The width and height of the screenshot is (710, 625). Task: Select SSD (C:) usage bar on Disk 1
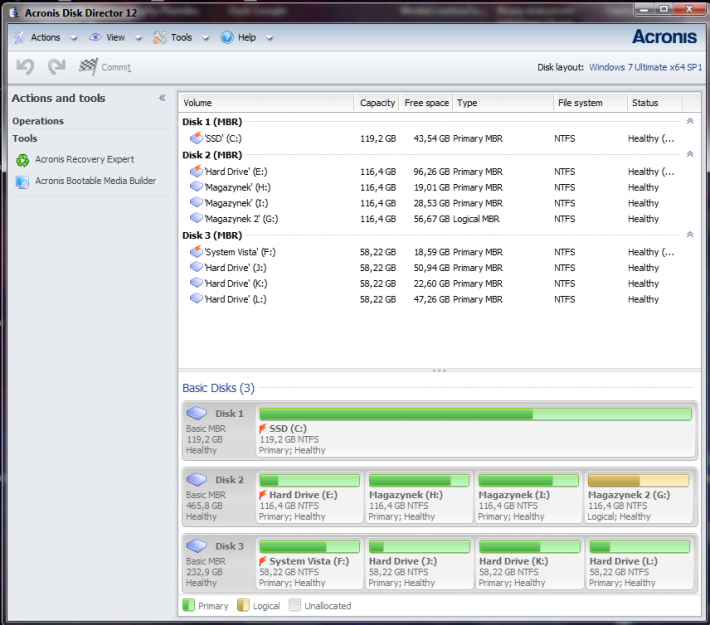475,414
